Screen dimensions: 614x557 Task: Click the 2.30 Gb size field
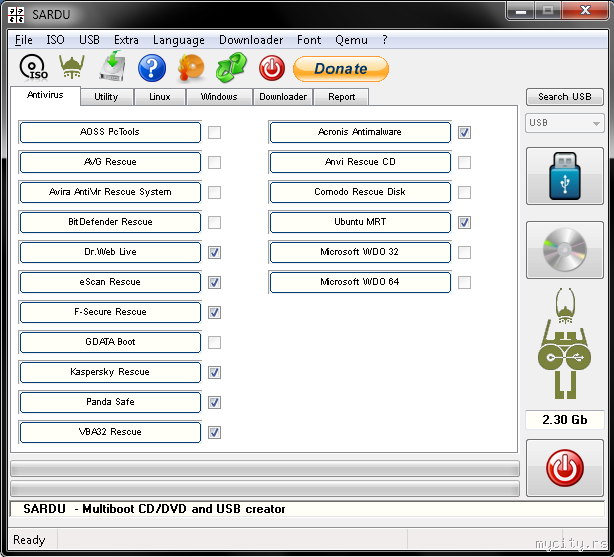[565, 420]
